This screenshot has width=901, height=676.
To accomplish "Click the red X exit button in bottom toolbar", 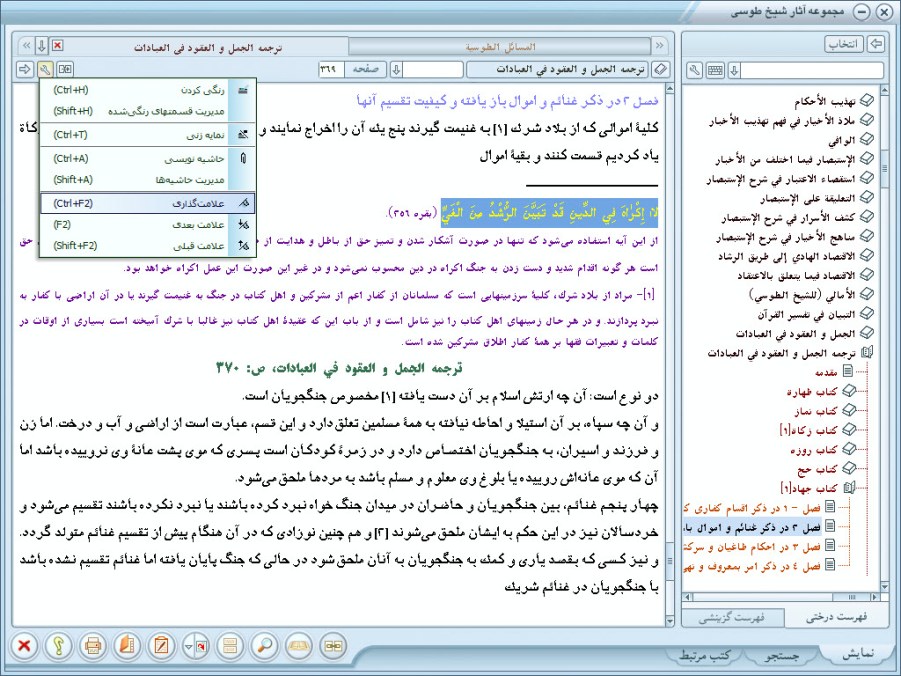I will [24, 646].
